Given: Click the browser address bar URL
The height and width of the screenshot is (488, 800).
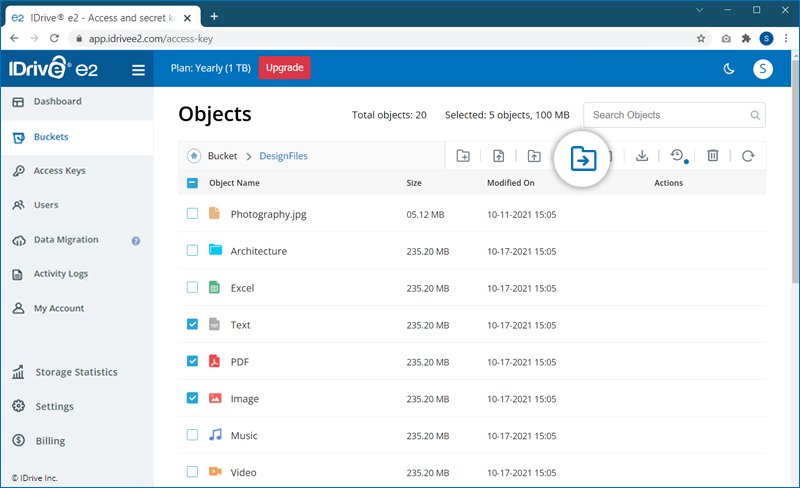Looking at the screenshot, I should click(x=151, y=39).
